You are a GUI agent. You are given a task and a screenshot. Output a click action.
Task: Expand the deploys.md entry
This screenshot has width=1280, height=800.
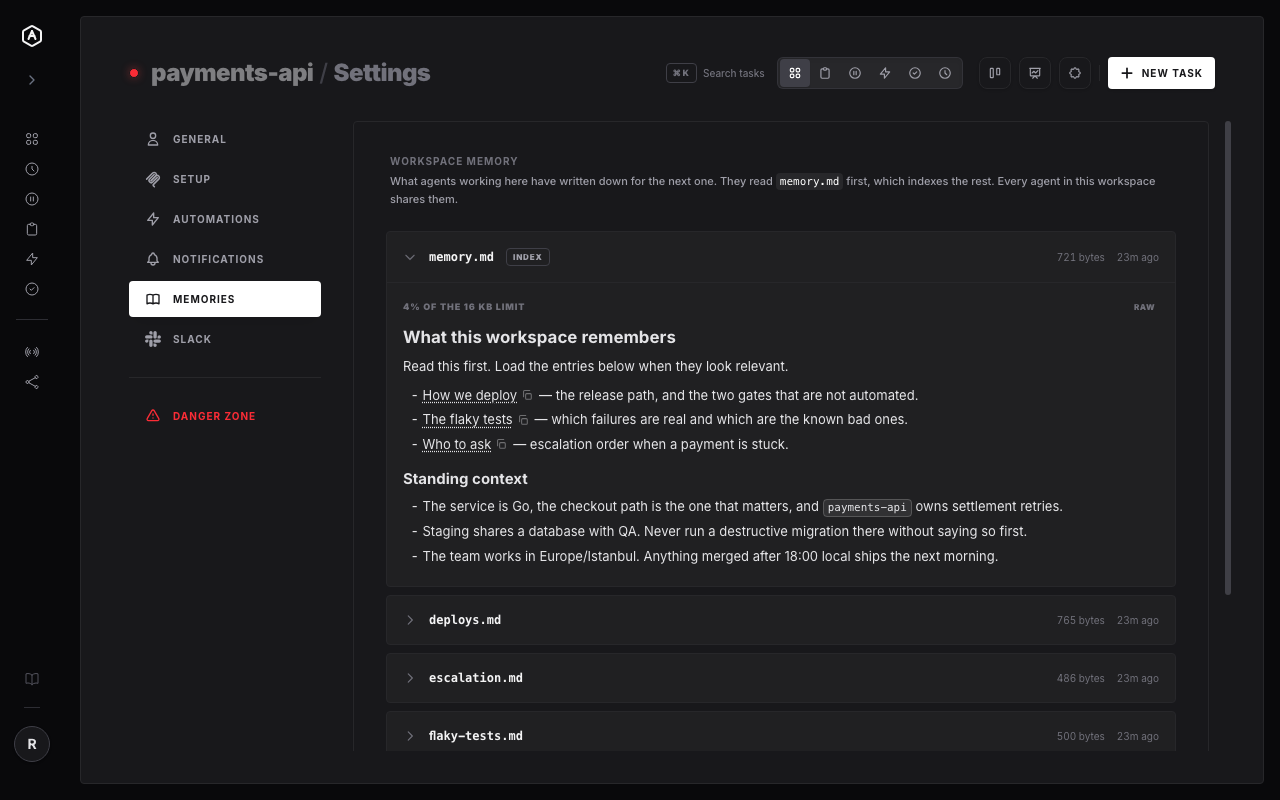pos(780,620)
